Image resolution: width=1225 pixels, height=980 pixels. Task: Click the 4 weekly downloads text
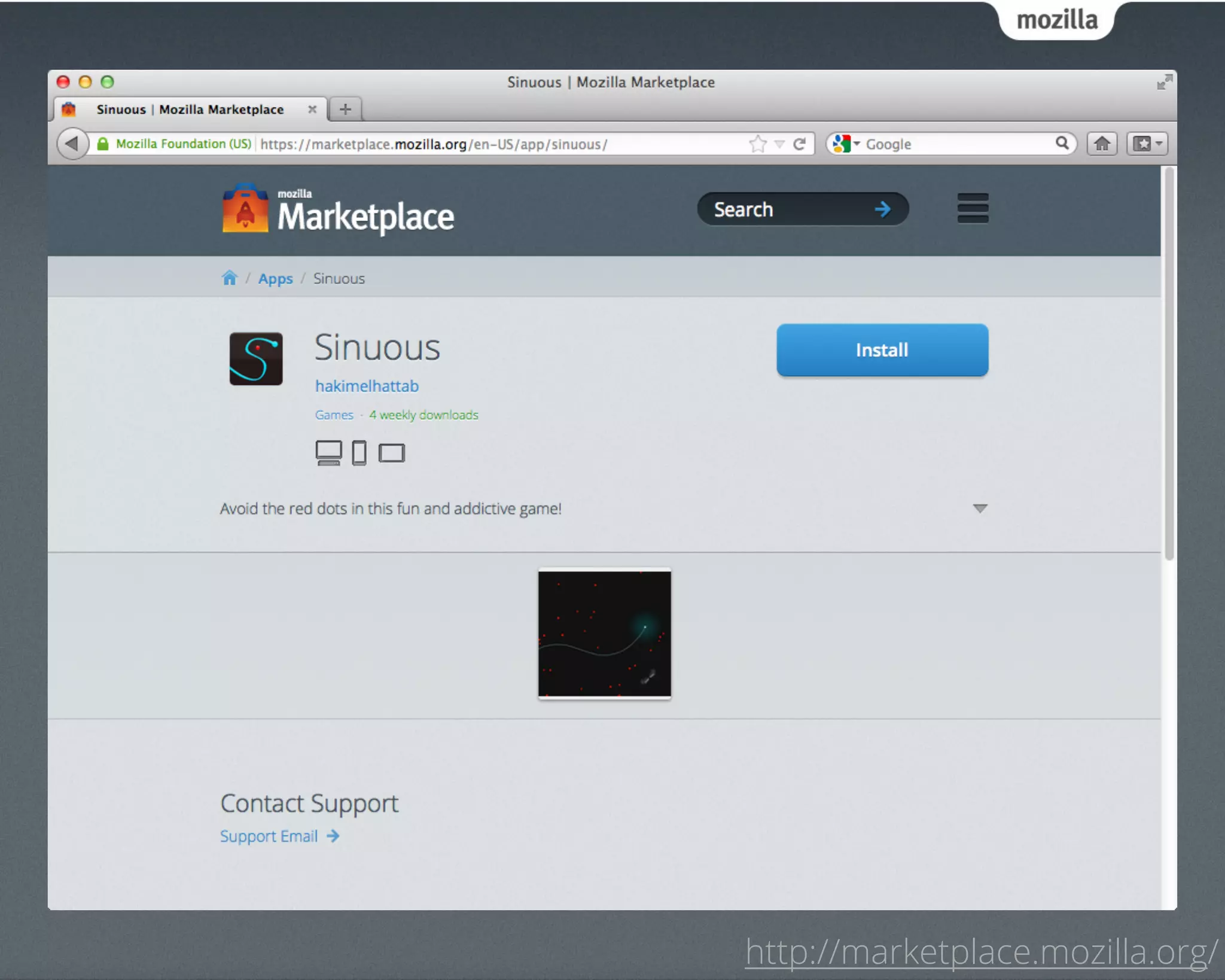tap(423, 415)
